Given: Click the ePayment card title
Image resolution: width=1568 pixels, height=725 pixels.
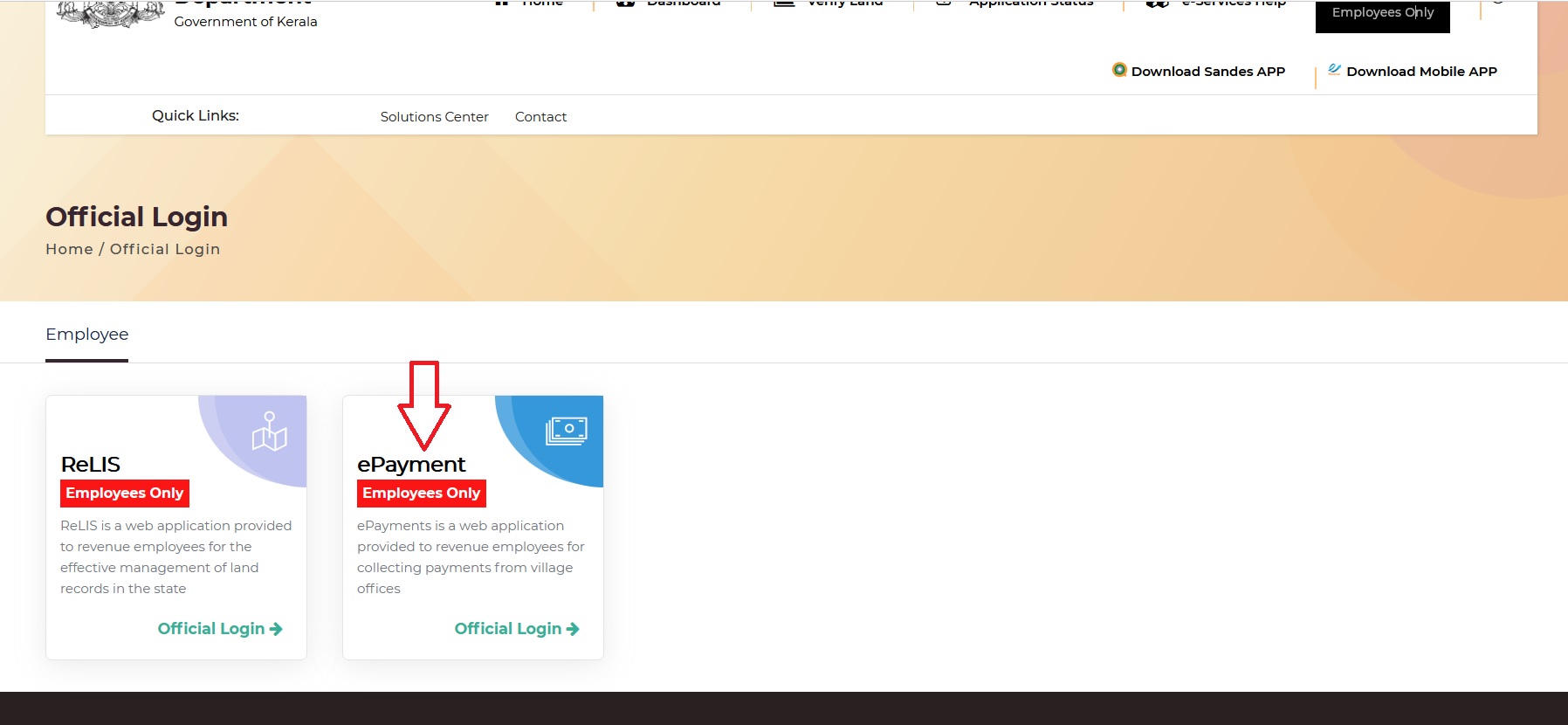Looking at the screenshot, I should tap(411, 464).
